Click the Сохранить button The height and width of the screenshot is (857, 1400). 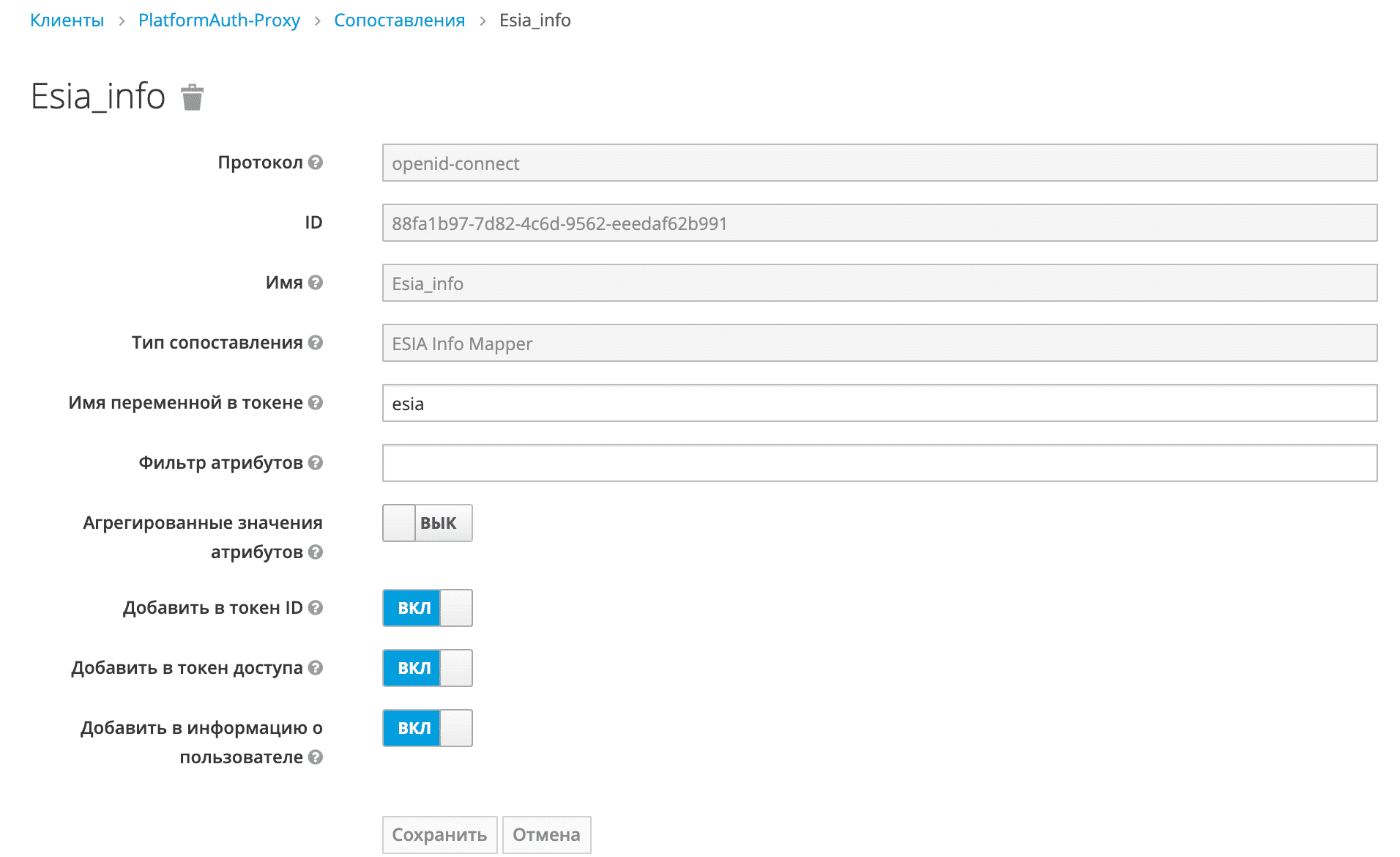[439, 834]
